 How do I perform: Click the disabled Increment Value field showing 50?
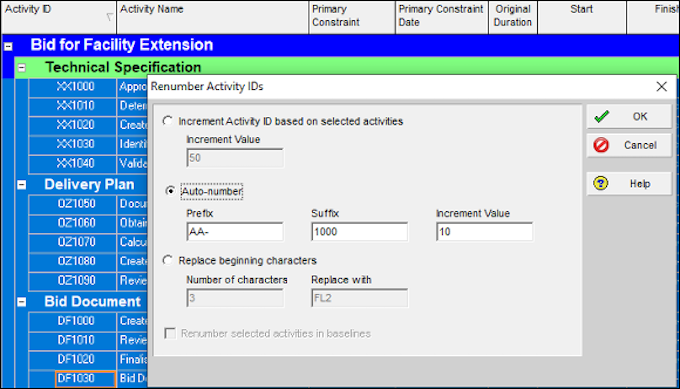click(235, 158)
